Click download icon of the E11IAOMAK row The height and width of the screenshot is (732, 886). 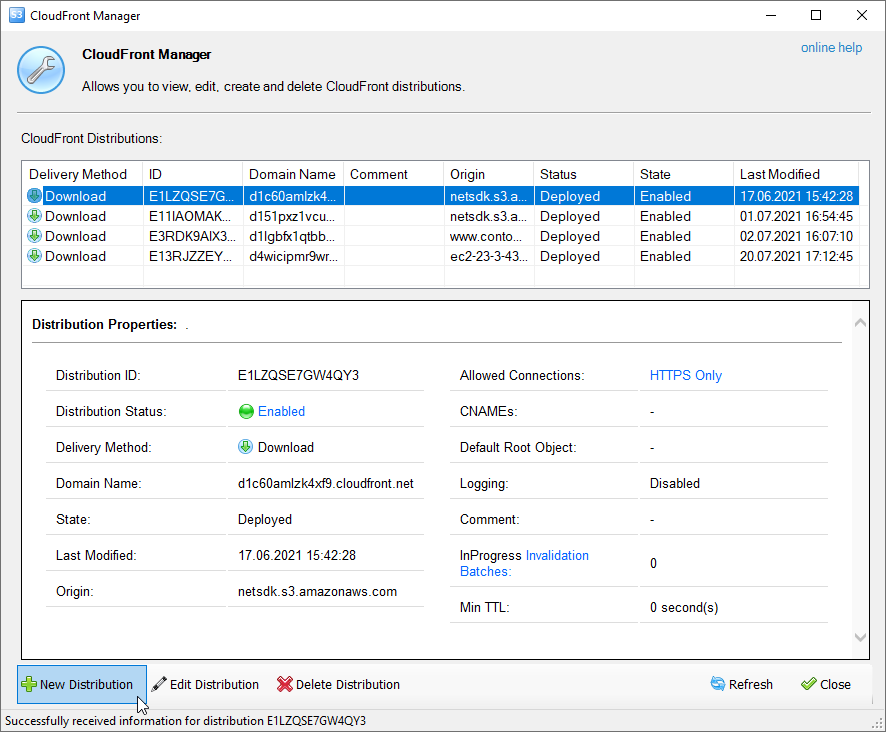tap(34, 216)
